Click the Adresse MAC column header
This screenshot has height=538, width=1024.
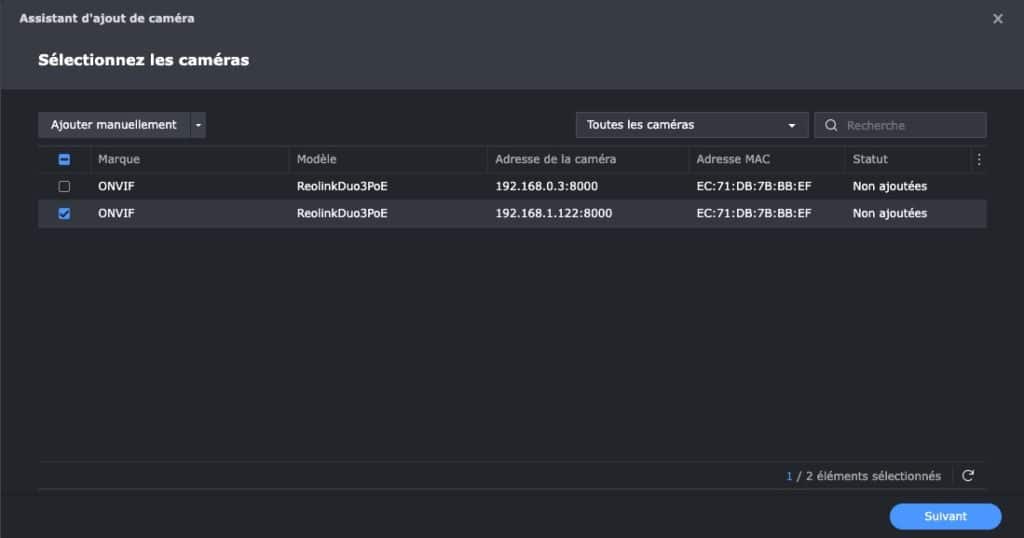click(x=733, y=159)
